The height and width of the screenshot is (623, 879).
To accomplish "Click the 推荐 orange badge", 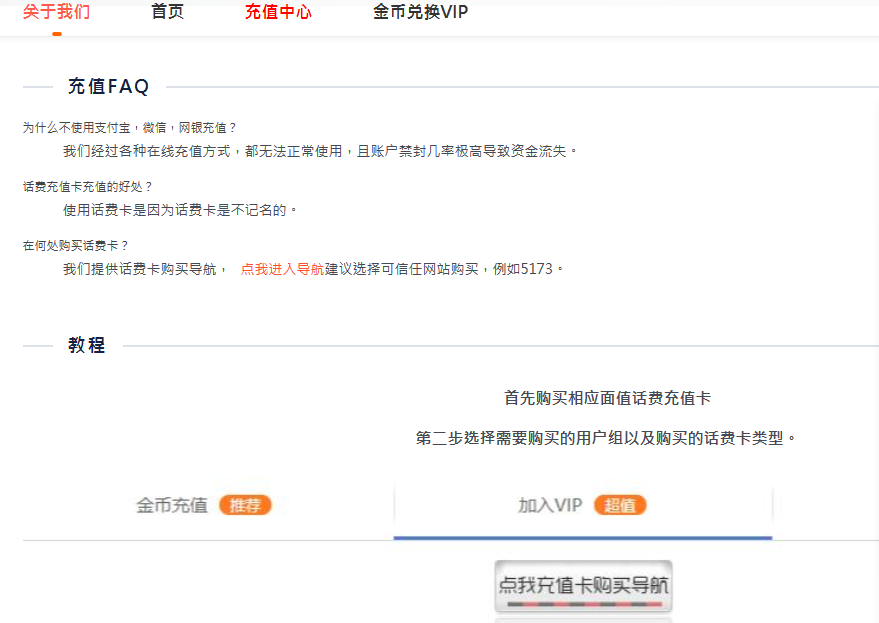I will [x=245, y=505].
